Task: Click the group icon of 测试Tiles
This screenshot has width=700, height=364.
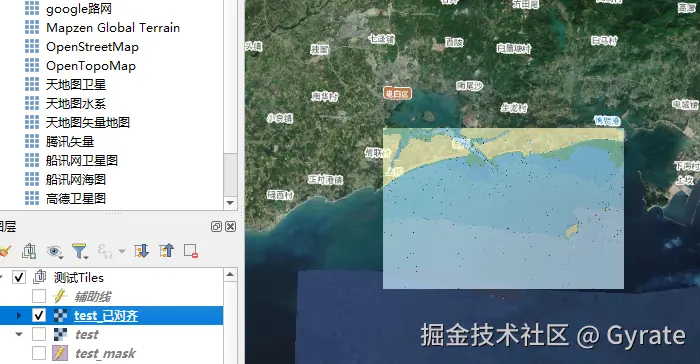Action: [39, 277]
